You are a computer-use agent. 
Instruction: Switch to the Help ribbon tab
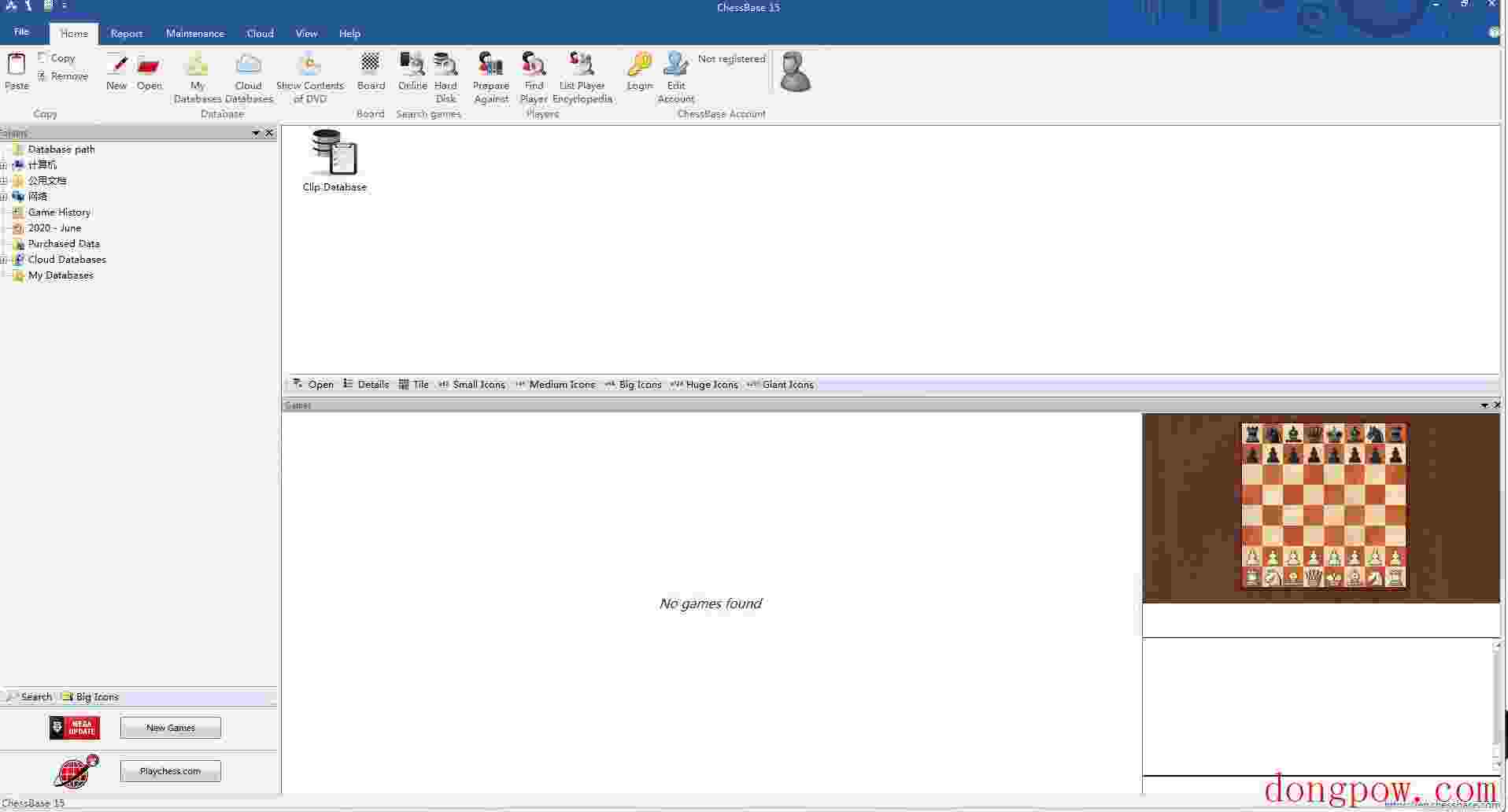[x=349, y=33]
